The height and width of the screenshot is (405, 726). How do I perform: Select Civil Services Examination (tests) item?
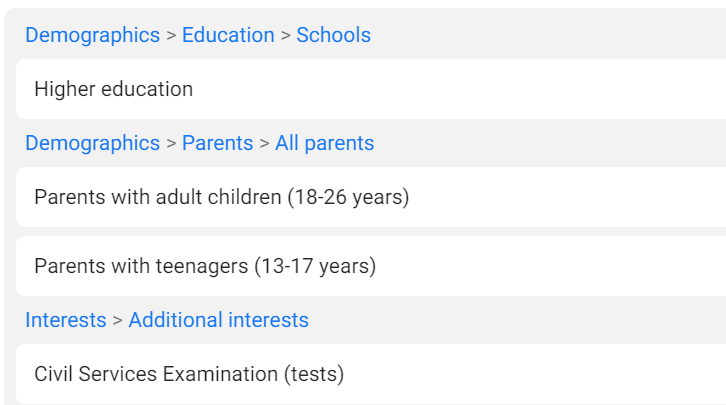coord(371,374)
